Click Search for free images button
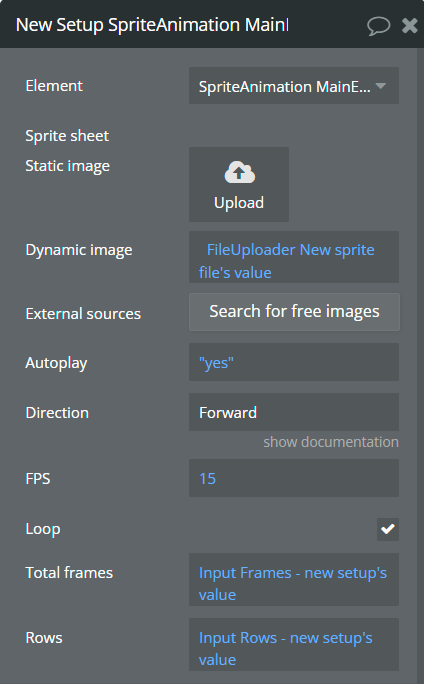This screenshot has width=424, height=684. [x=294, y=311]
